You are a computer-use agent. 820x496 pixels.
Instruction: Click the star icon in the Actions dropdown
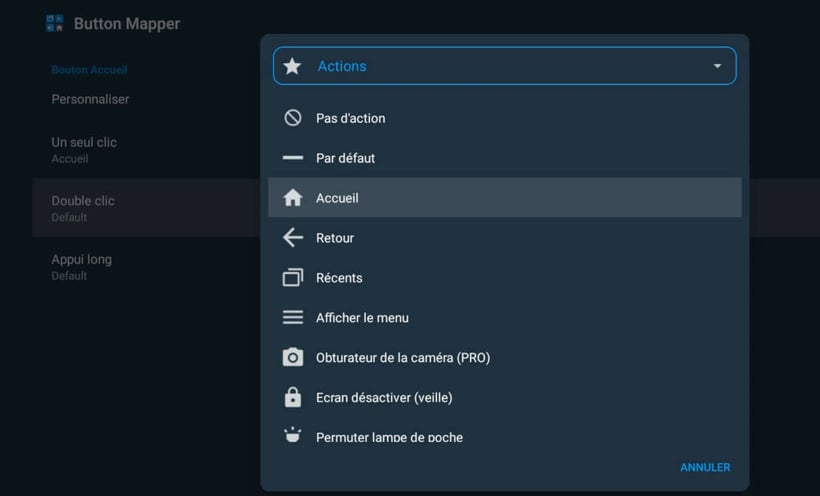pyautogui.click(x=292, y=66)
